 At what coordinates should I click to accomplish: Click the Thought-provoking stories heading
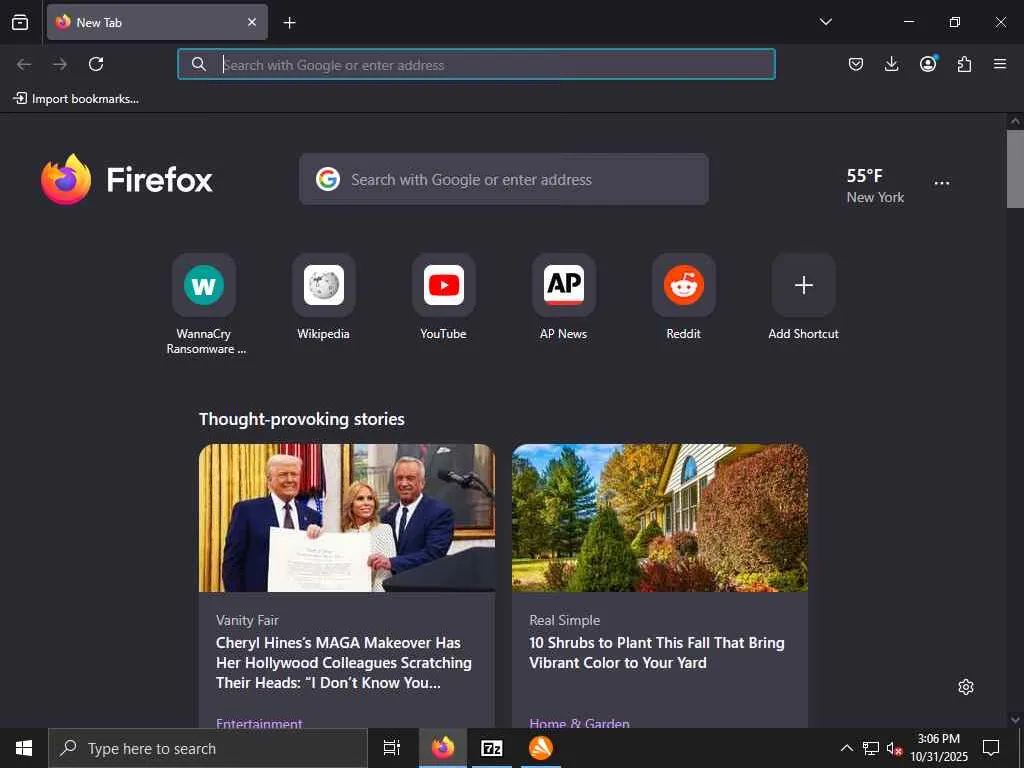click(302, 419)
